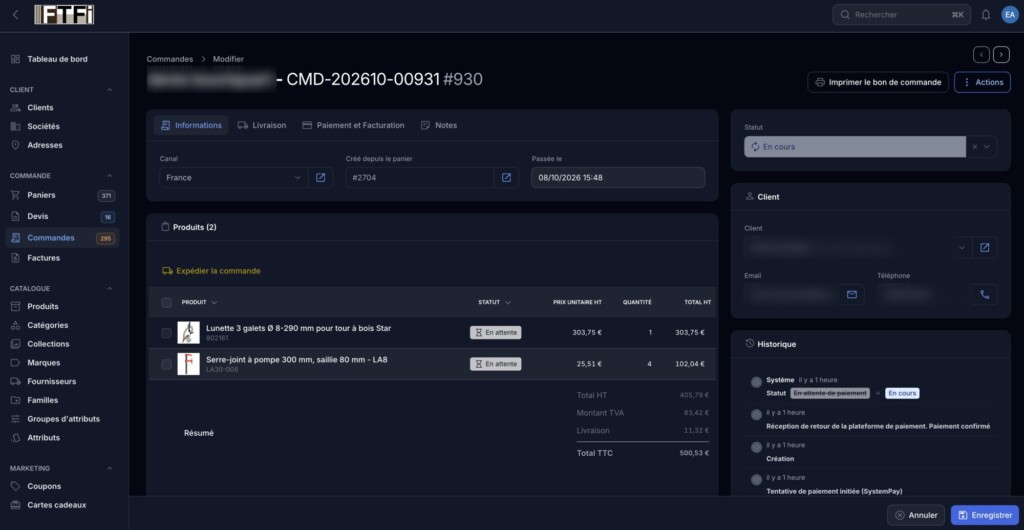Check the Serre-joint à pompe product row
The width and height of the screenshot is (1024, 530).
[x=167, y=364]
